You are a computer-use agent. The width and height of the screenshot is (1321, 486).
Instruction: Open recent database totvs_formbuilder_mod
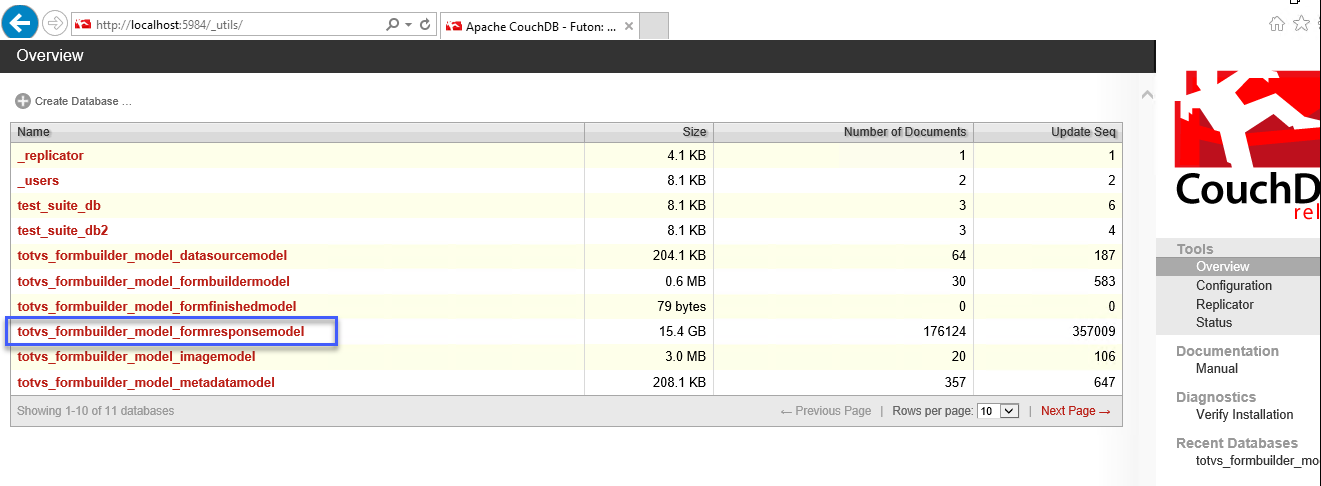coord(1258,460)
